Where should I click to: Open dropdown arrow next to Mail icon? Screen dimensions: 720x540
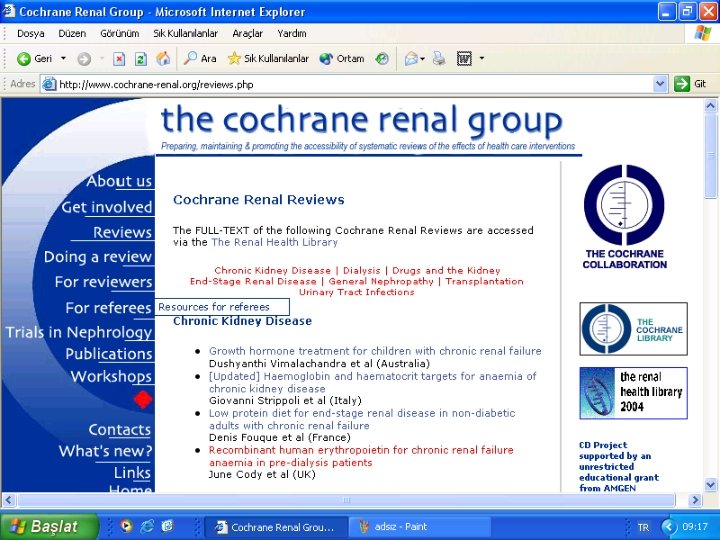(x=422, y=58)
